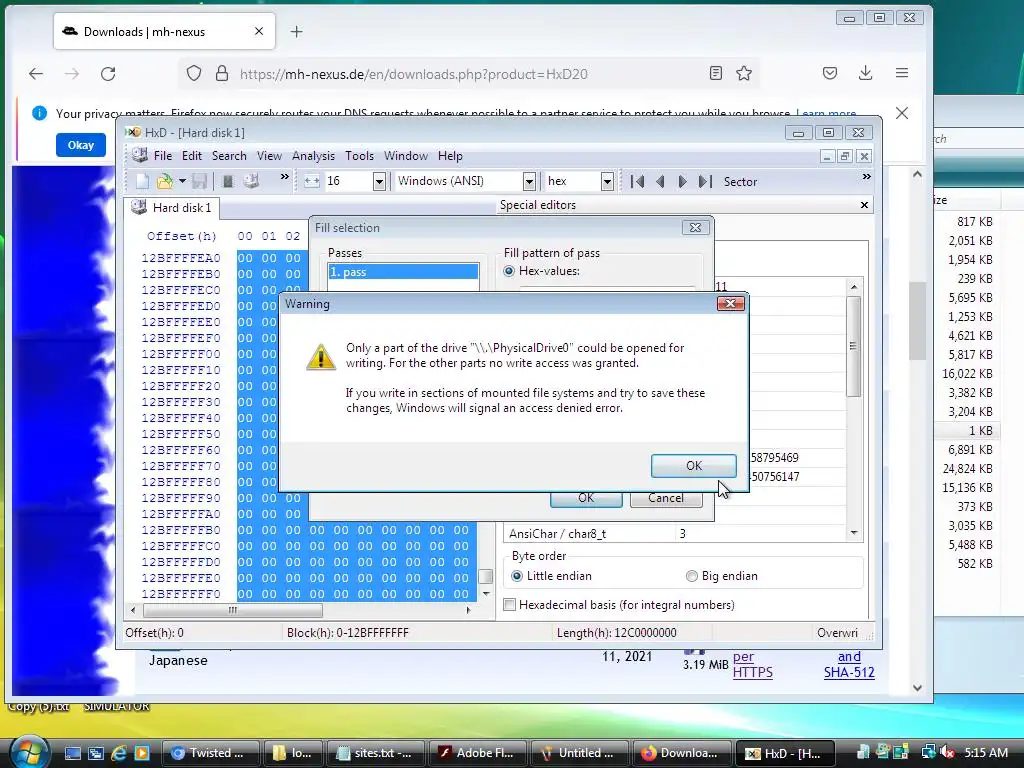Image resolution: width=1024 pixels, height=768 pixels.
Task: Click the Open disk icon in HxD toolbar
Action: pos(251,181)
